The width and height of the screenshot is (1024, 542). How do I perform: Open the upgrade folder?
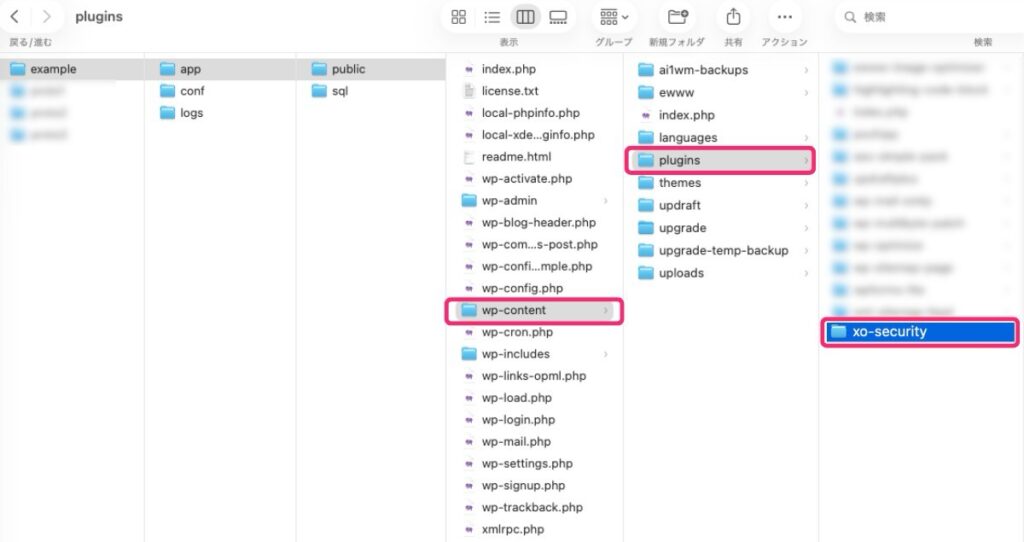(682, 228)
